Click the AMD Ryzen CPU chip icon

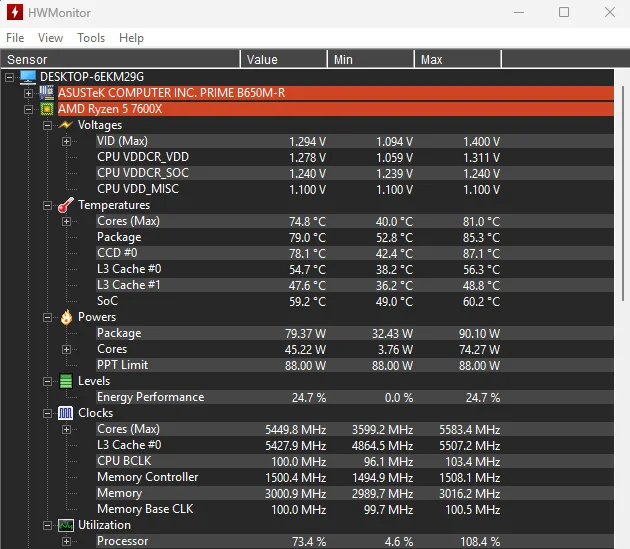[x=47, y=109]
